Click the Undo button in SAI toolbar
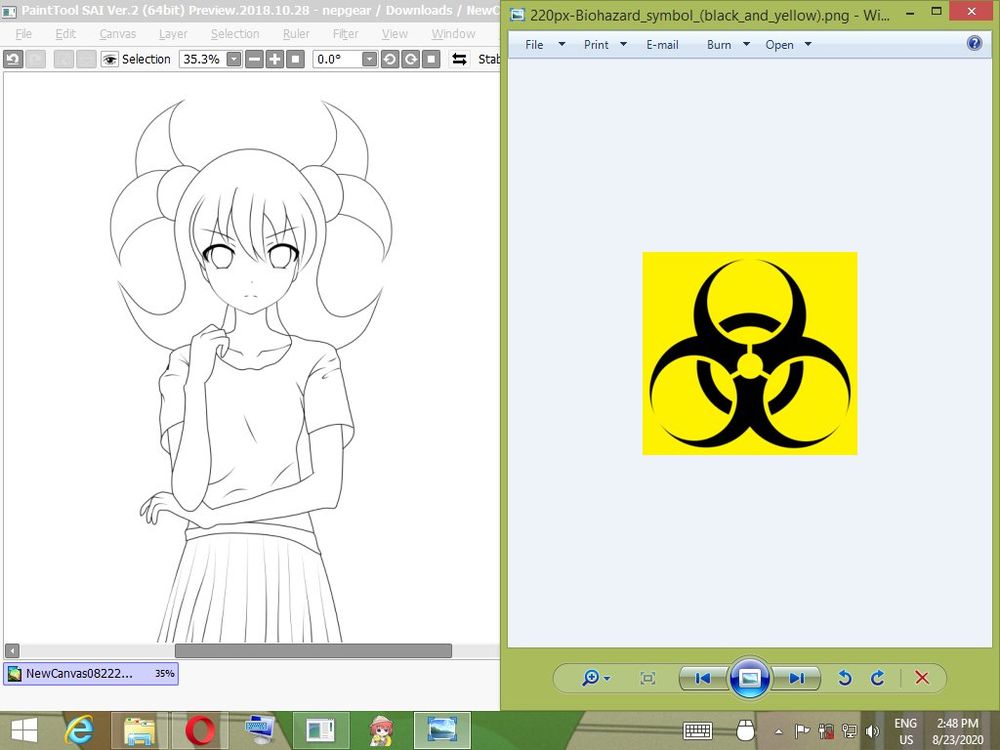 [13, 59]
